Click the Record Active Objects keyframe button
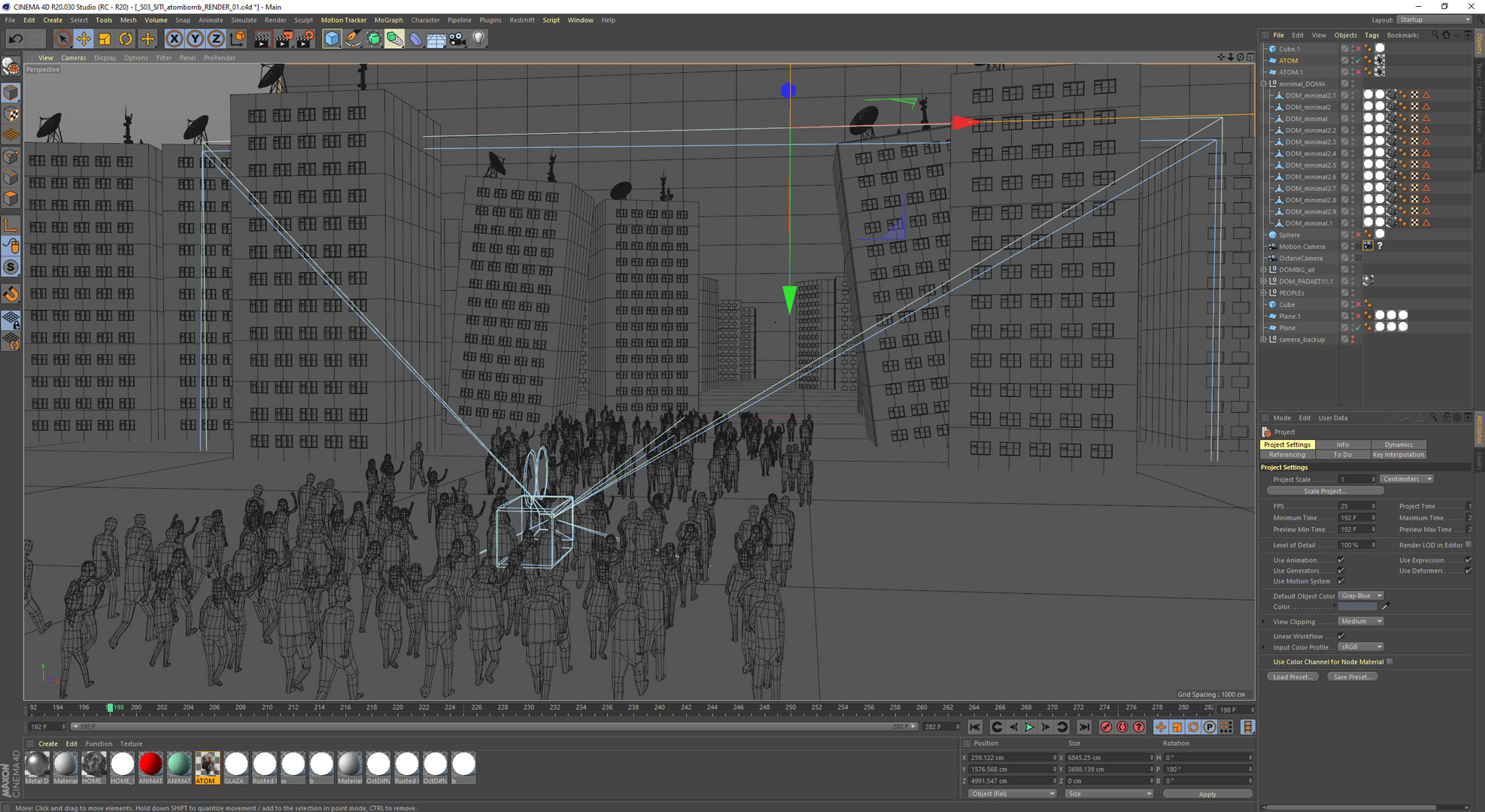1485x812 pixels. pyautogui.click(x=1106, y=727)
